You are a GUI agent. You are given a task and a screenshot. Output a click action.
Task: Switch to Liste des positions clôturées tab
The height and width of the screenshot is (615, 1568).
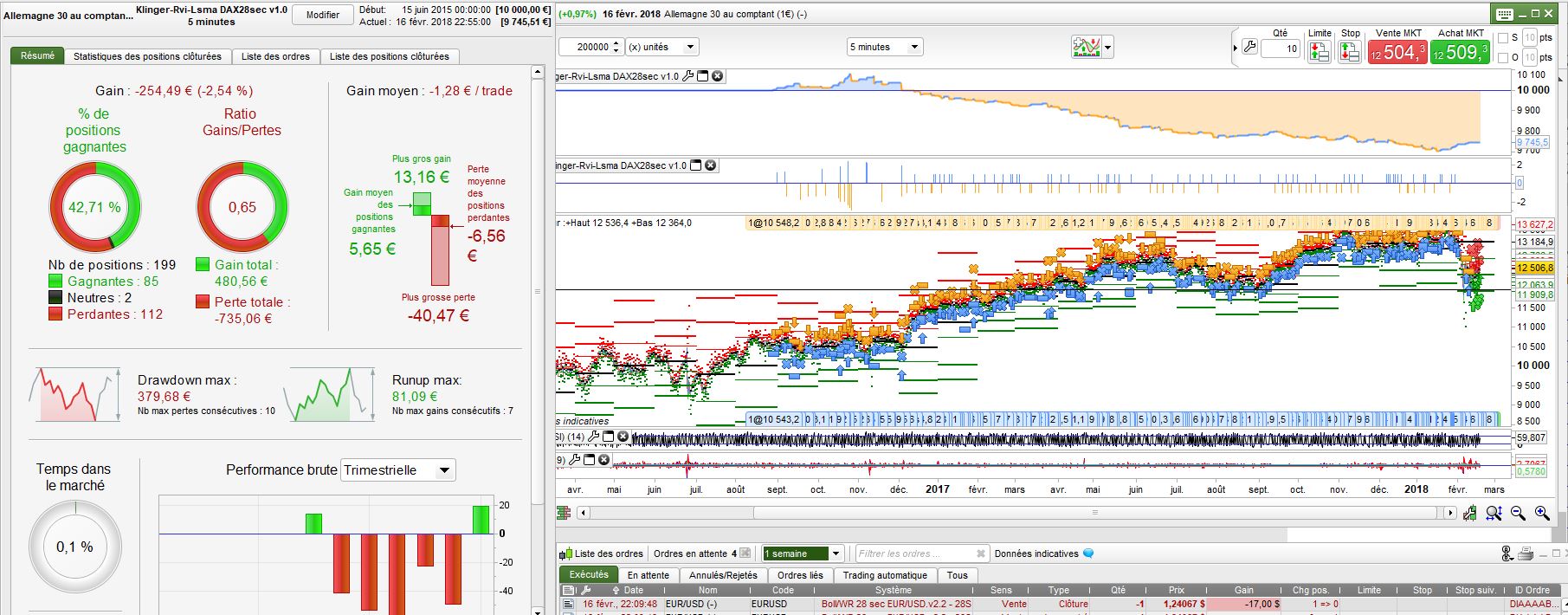[x=389, y=56]
